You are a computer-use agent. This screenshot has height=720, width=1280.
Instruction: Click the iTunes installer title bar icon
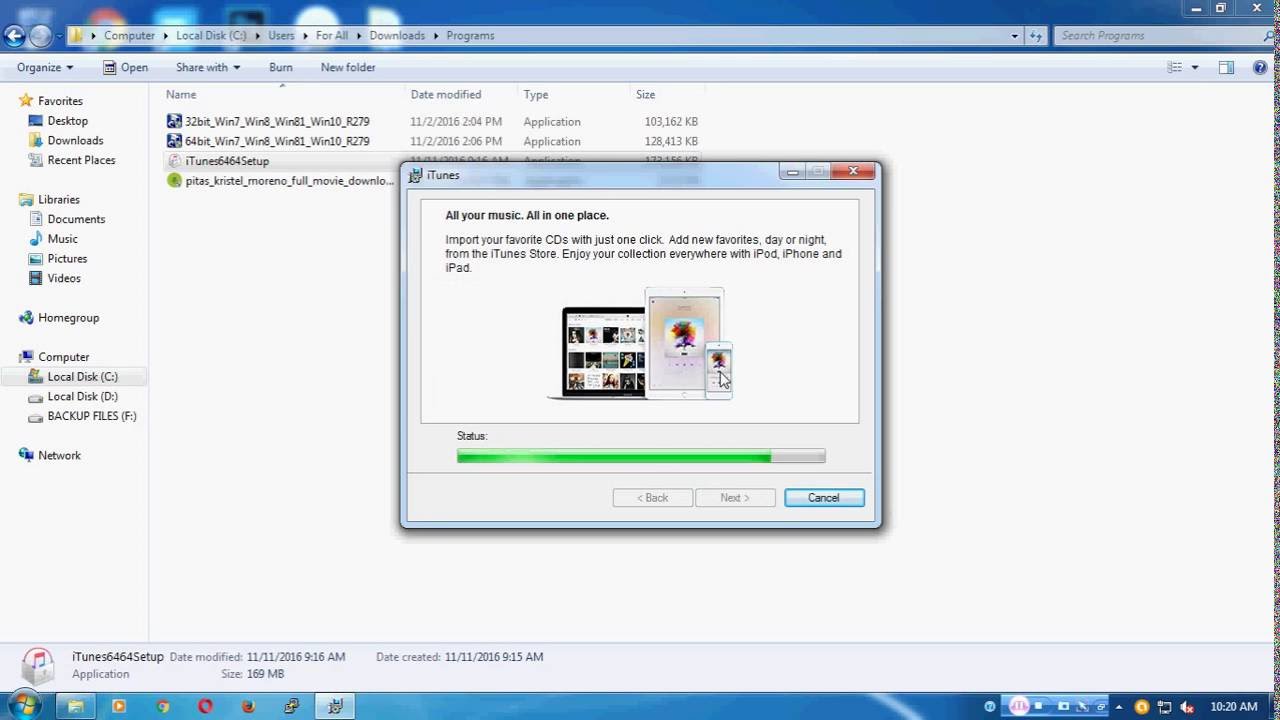pyautogui.click(x=416, y=175)
